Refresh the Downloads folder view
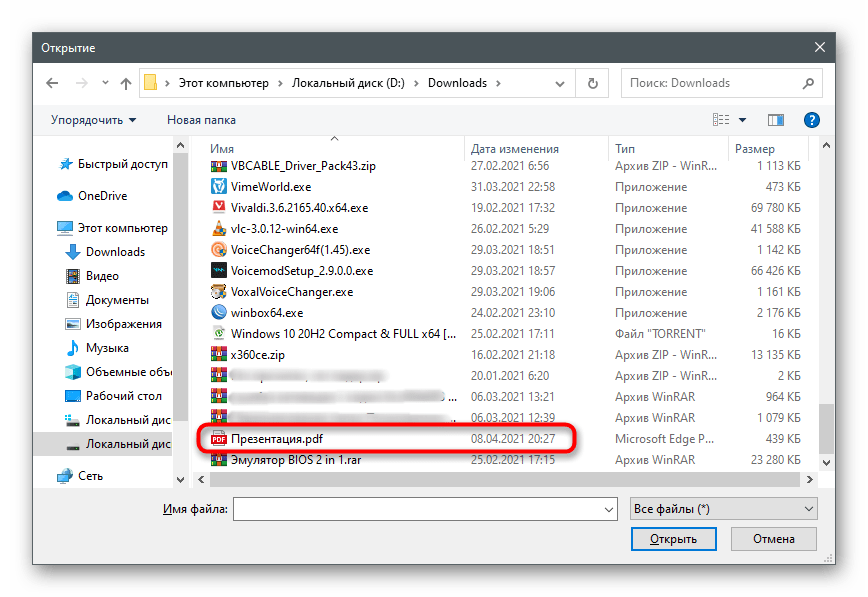The height and width of the screenshot is (597, 868). (x=593, y=83)
